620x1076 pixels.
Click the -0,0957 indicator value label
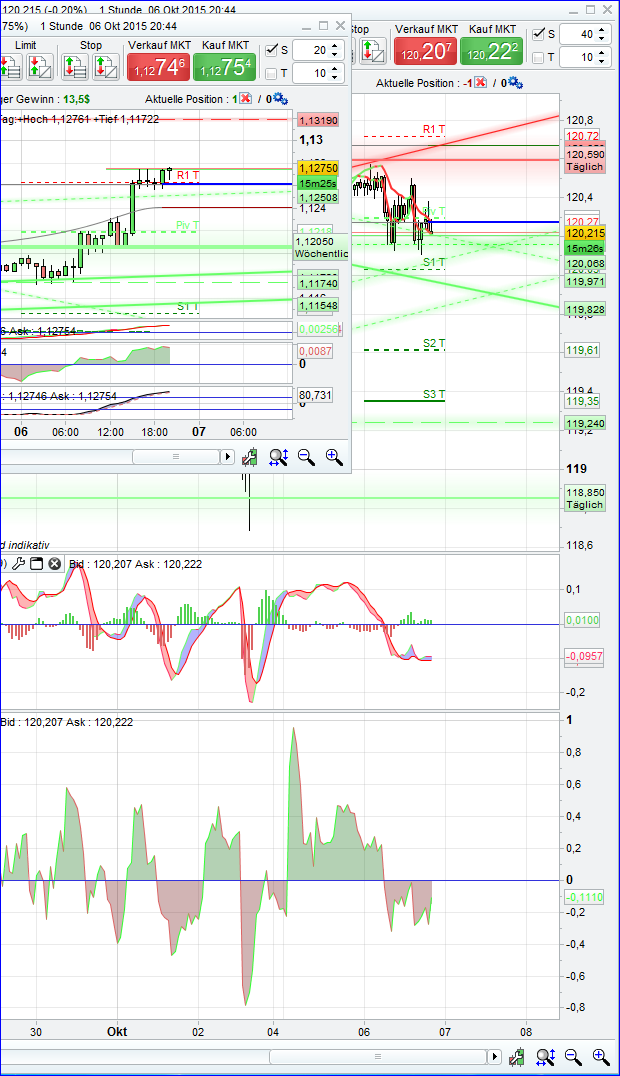coord(584,656)
